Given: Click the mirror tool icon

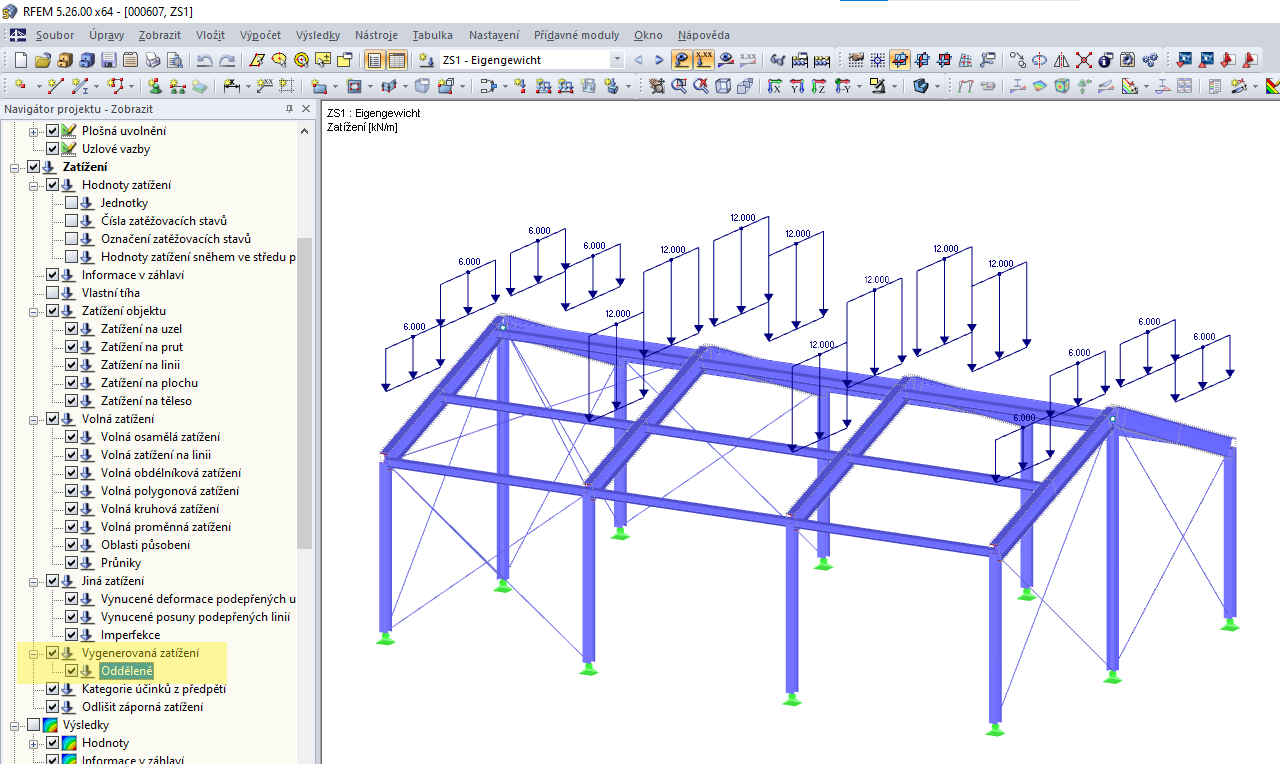Looking at the screenshot, I should point(1061,60).
